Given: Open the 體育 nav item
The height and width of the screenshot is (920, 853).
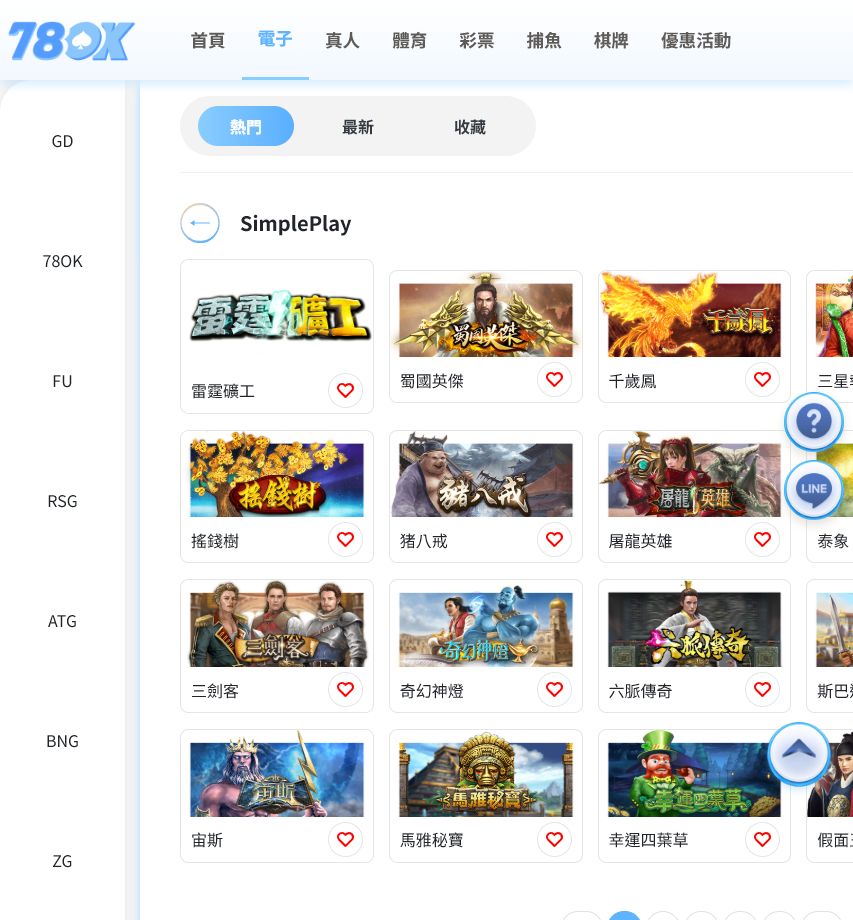Looking at the screenshot, I should tap(409, 40).
